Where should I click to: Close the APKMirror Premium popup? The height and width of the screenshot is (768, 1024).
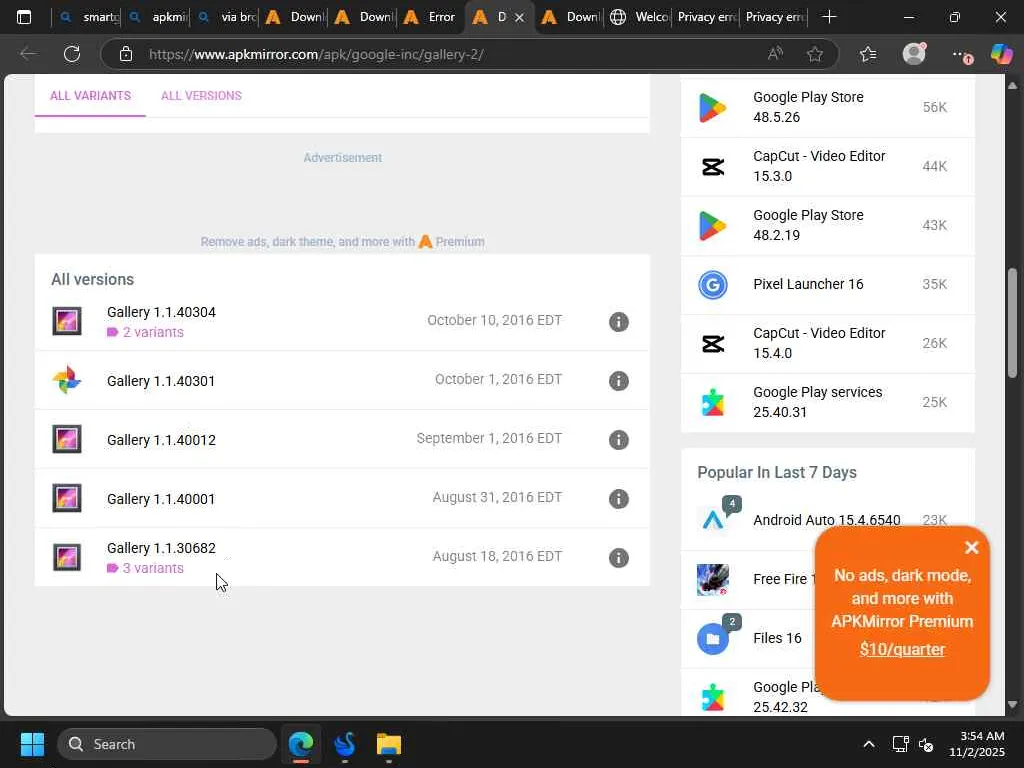coord(972,547)
